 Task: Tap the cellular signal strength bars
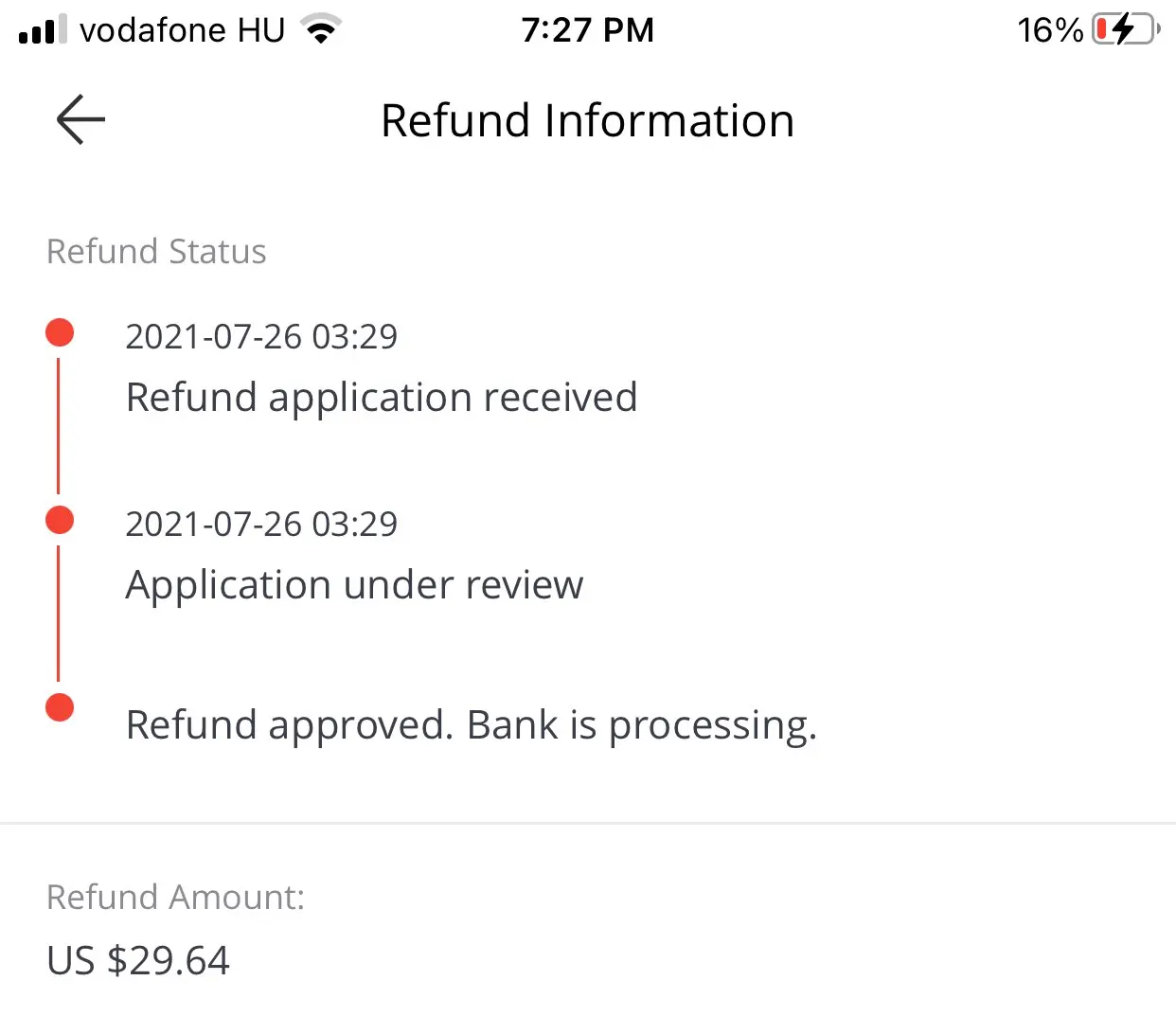pos(43,30)
